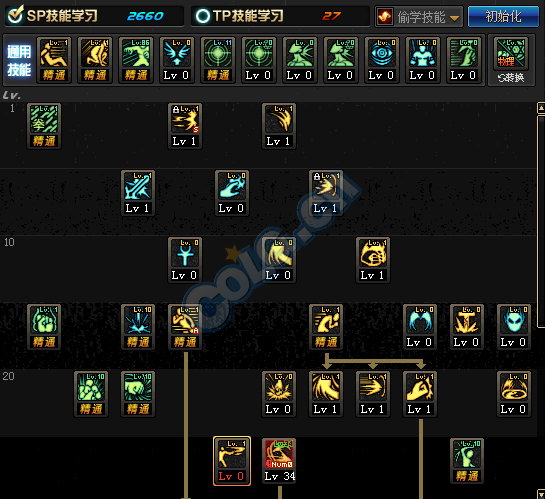Click the fist 拳 skill icon in level 1 row
The image size is (545, 499).
[44, 126]
